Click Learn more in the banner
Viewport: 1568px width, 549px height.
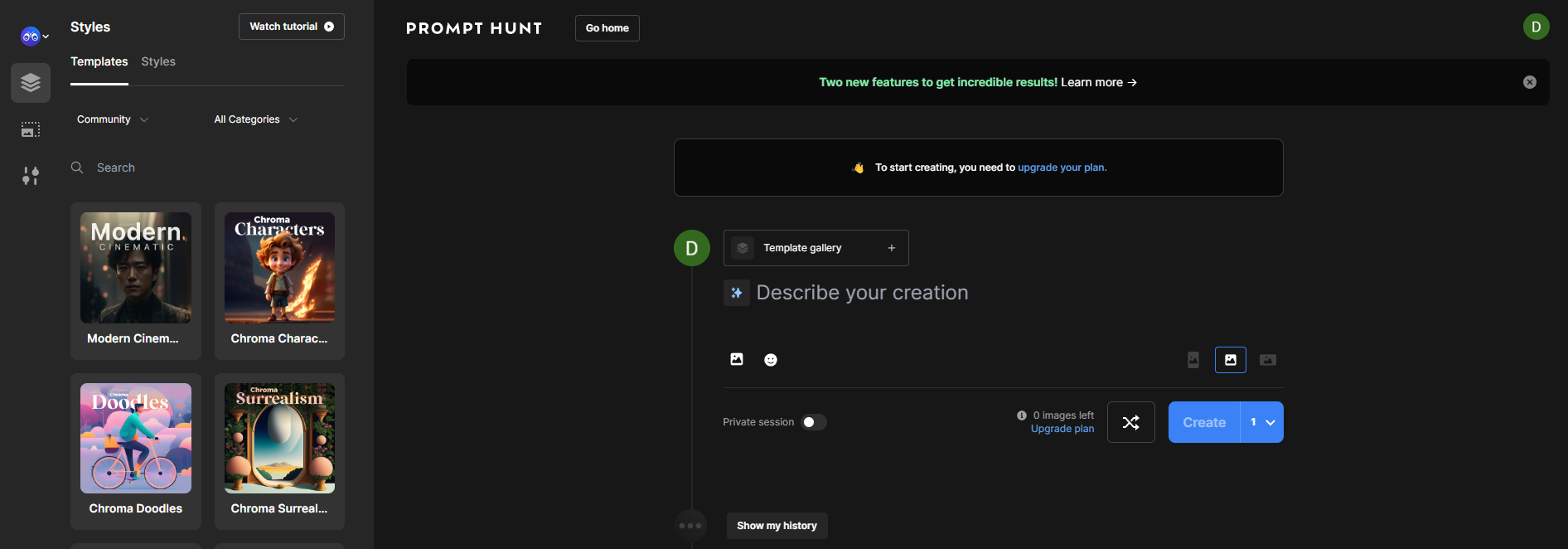[1099, 82]
